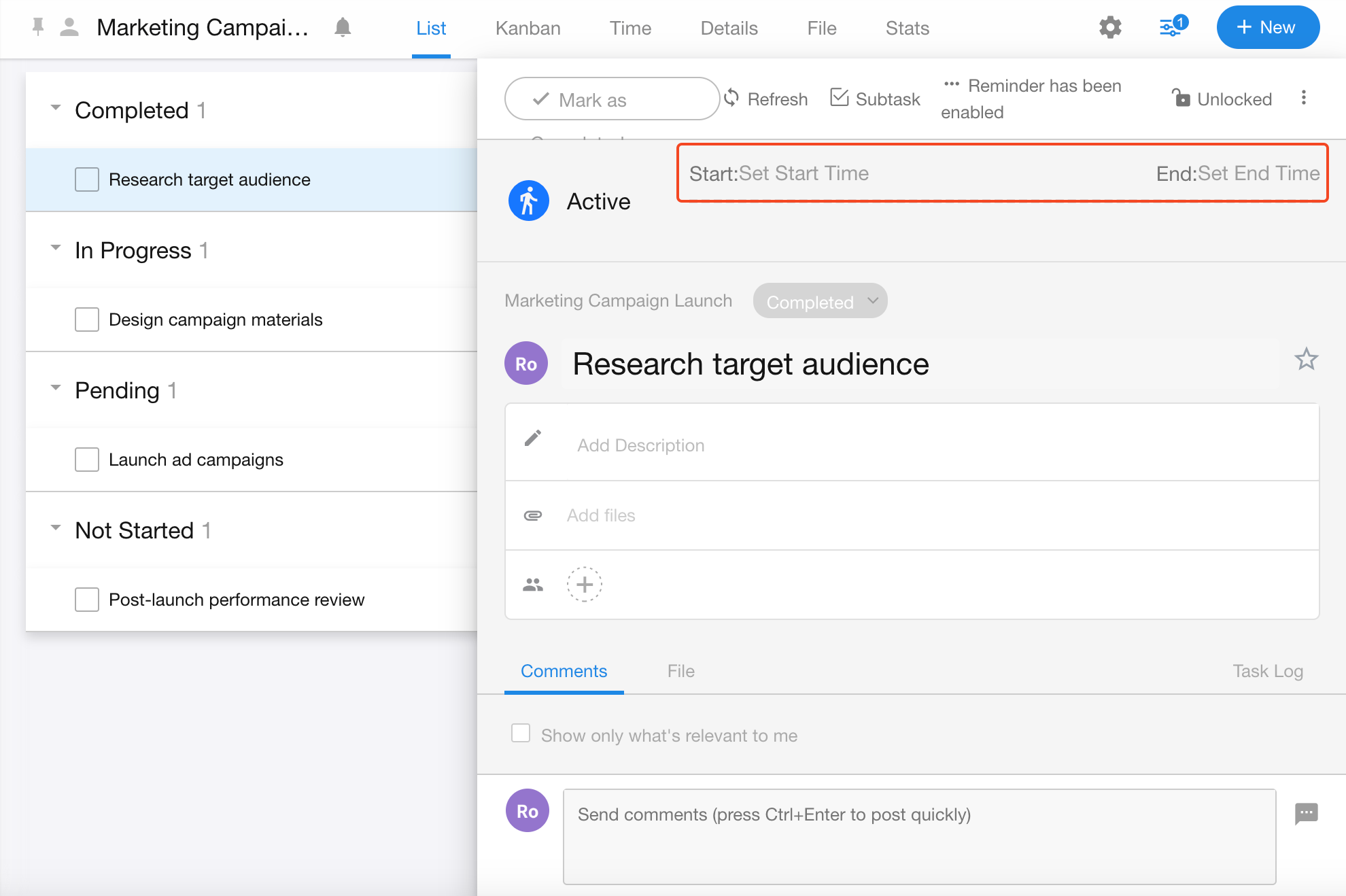Image resolution: width=1346 pixels, height=896 pixels.
Task: Click the comment bubble send icon
Action: (1306, 813)
